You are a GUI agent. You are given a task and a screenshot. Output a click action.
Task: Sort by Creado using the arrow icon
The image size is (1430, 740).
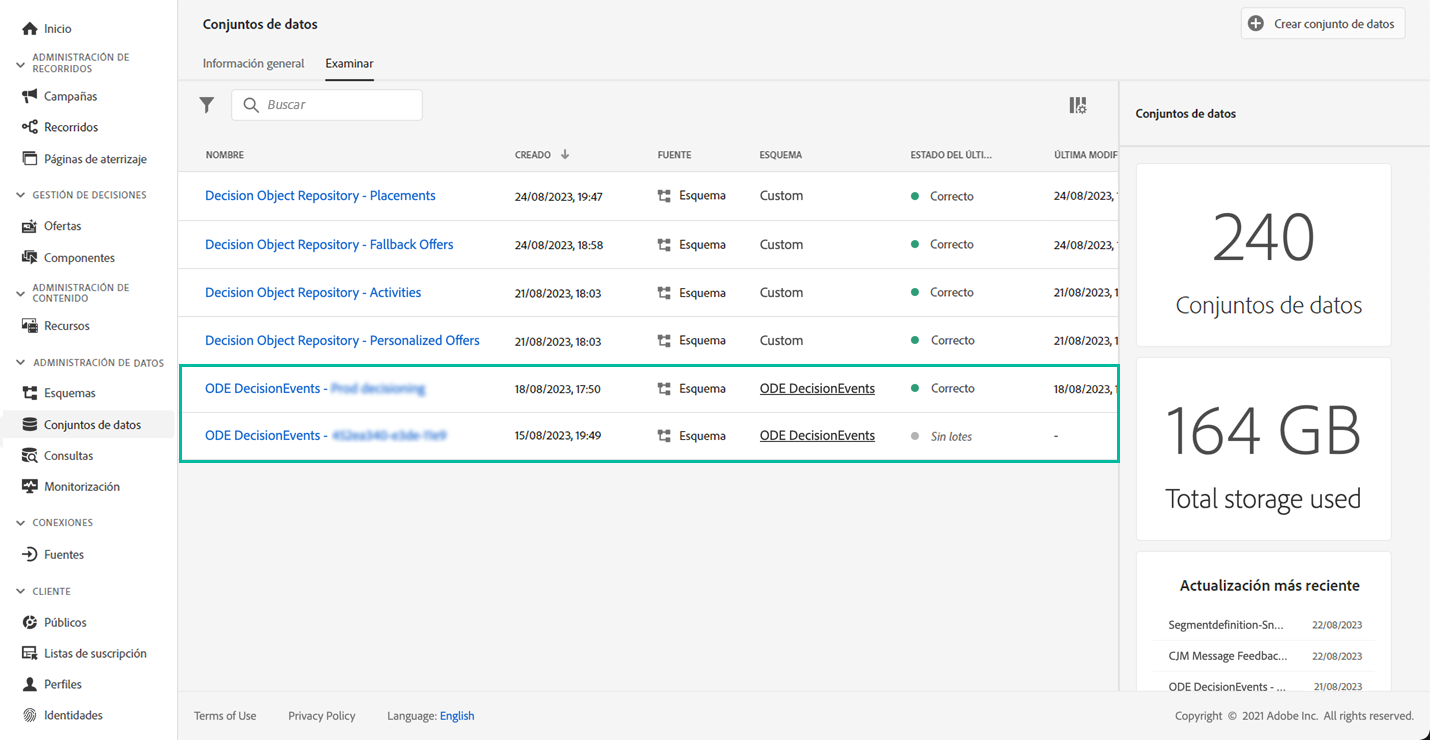(x=565, y=155)
